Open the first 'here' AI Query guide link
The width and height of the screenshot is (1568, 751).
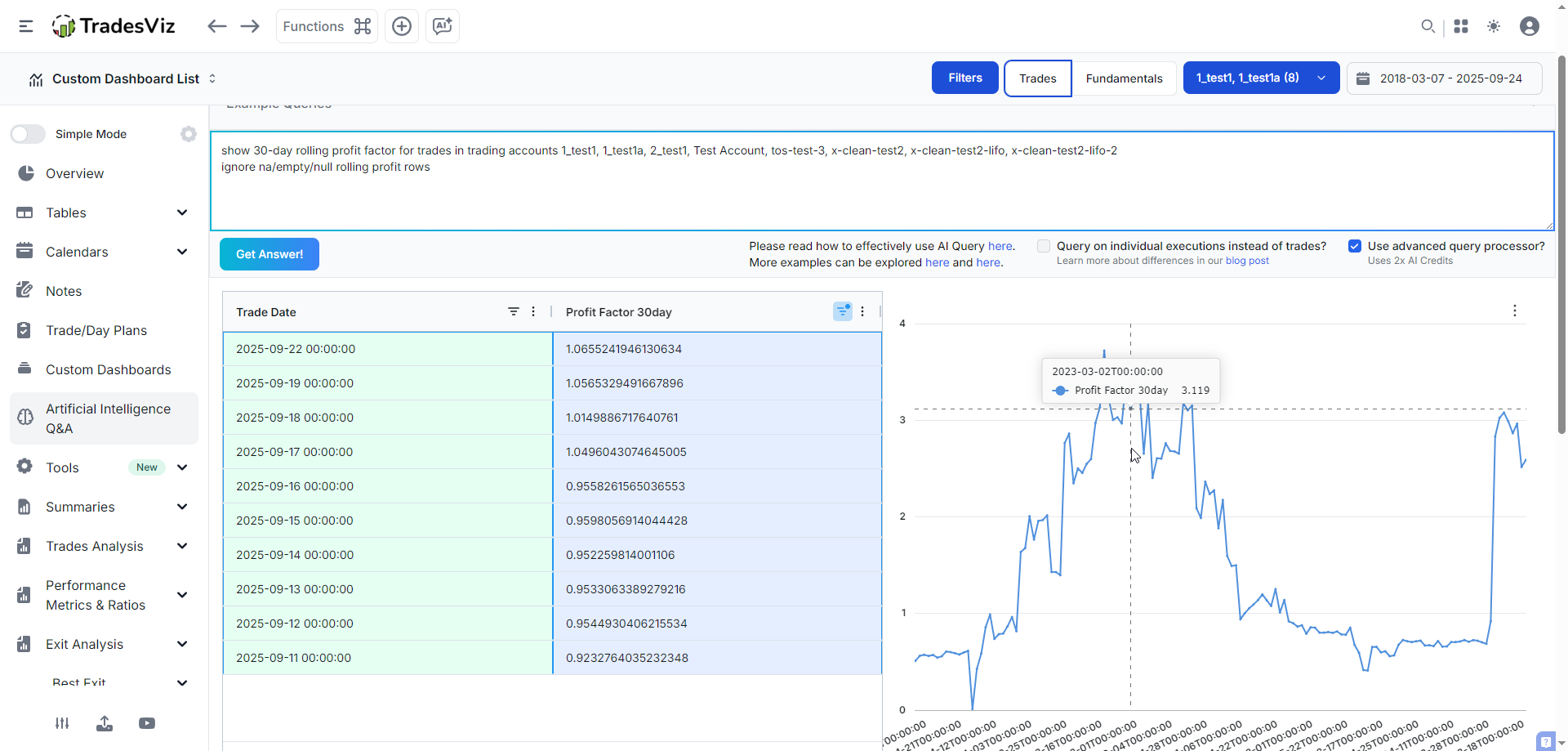tap(1000, 246)
